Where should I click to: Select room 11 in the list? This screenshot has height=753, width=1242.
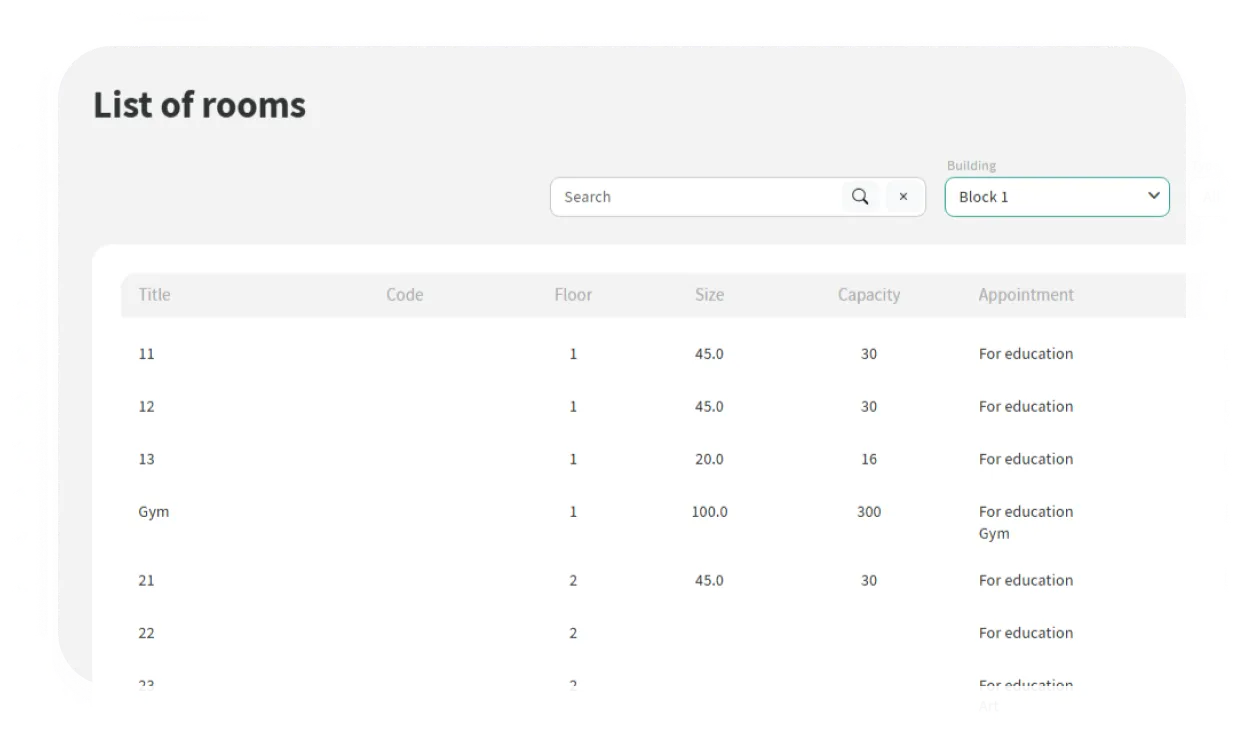tap(147, 354)
